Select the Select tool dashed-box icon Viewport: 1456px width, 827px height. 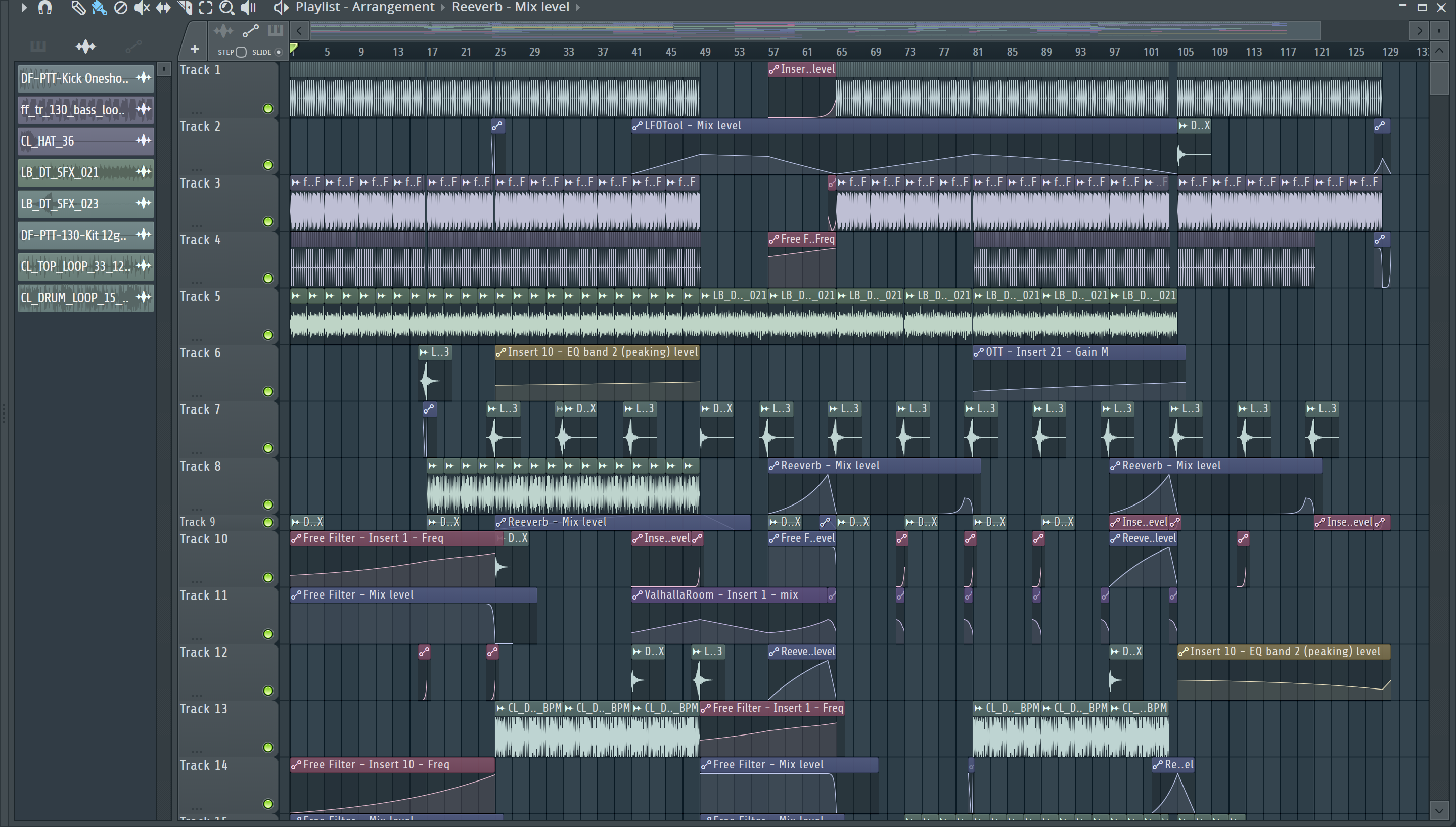pos(206,8)
